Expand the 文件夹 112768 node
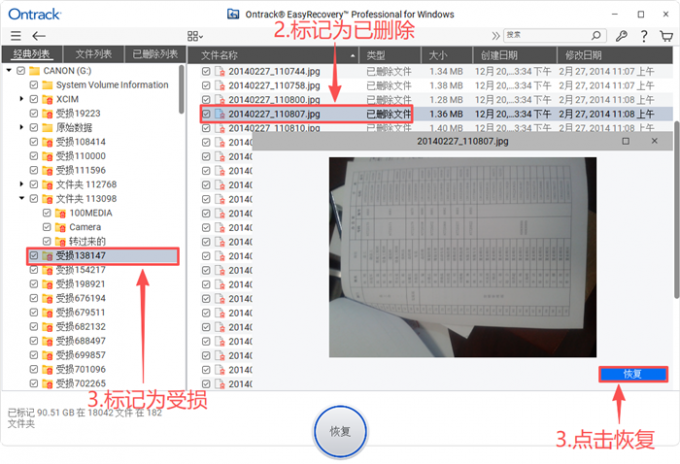The image size is (680, 464). point(21,184)
